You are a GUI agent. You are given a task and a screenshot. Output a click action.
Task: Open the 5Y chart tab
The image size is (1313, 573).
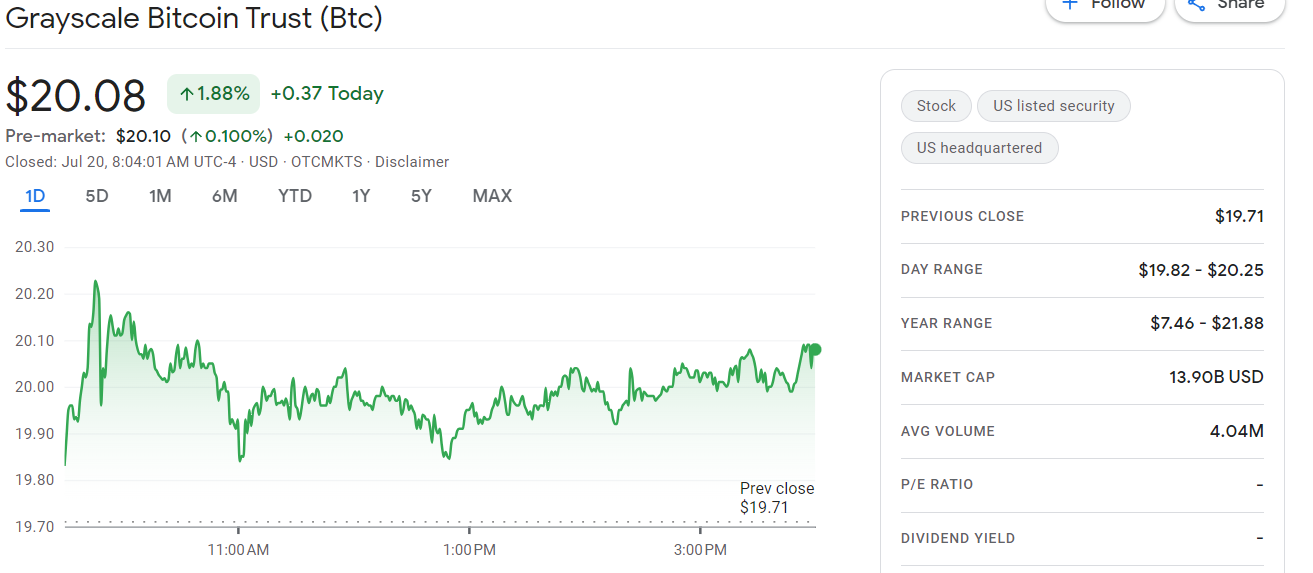tap(421, 196)
